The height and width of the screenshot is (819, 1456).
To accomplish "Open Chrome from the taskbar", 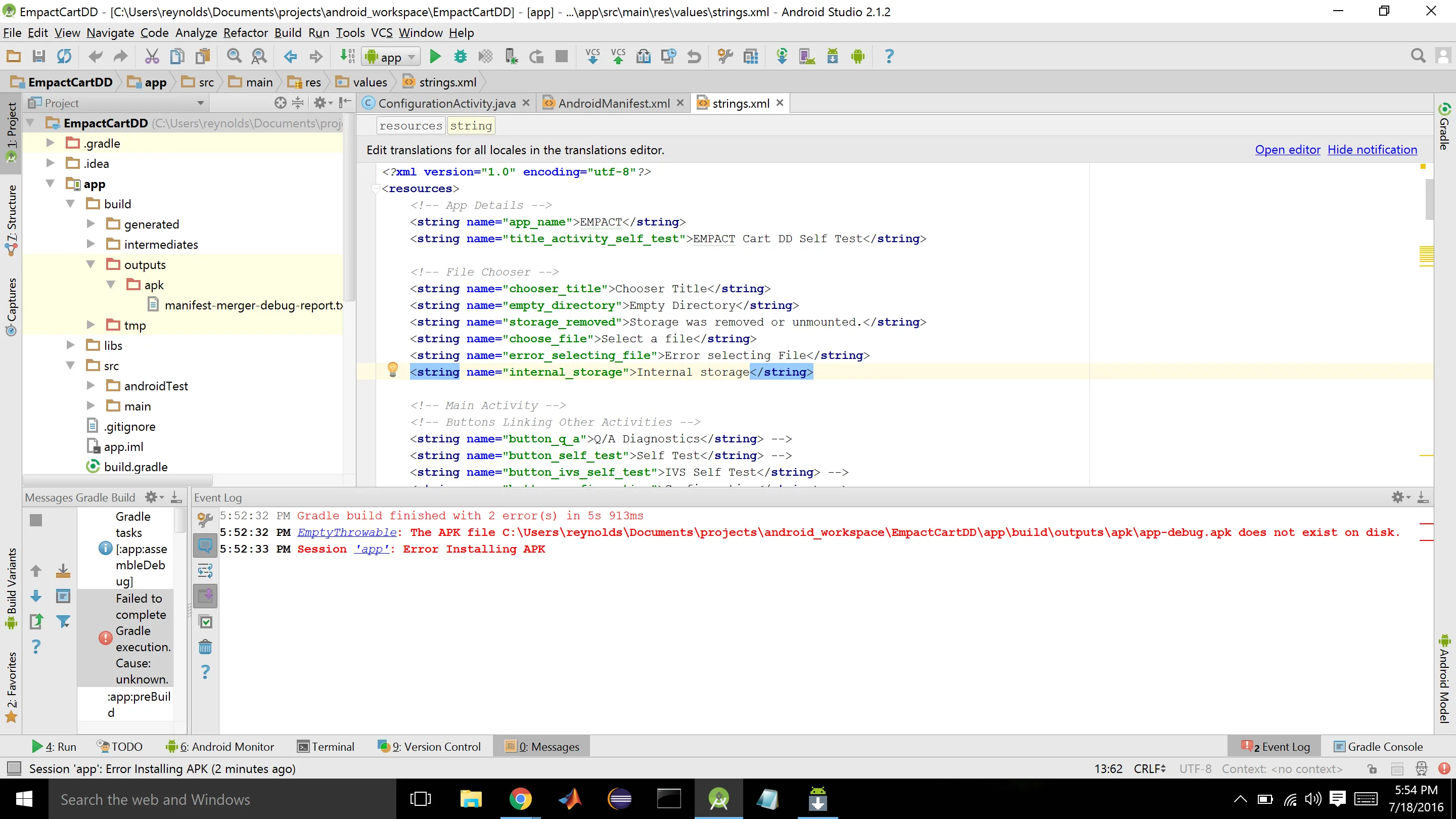I will [520, 799].
